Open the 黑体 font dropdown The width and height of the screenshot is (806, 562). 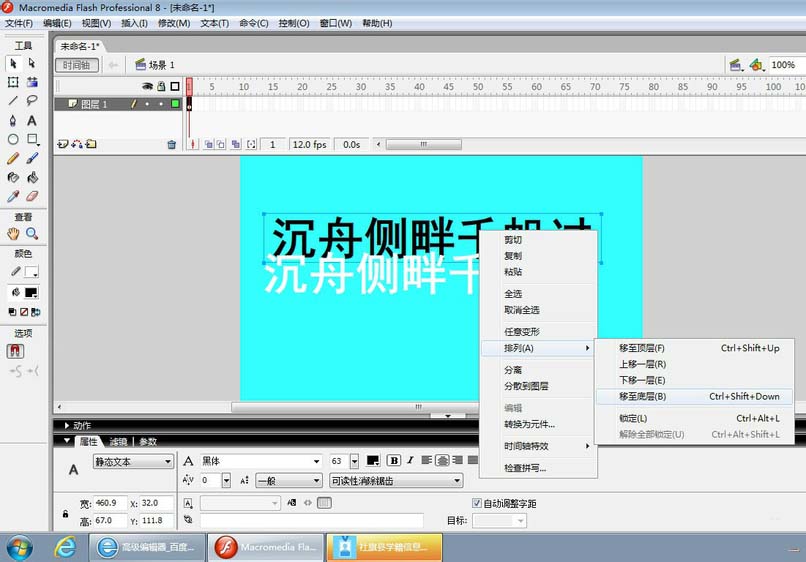(261, 461)
